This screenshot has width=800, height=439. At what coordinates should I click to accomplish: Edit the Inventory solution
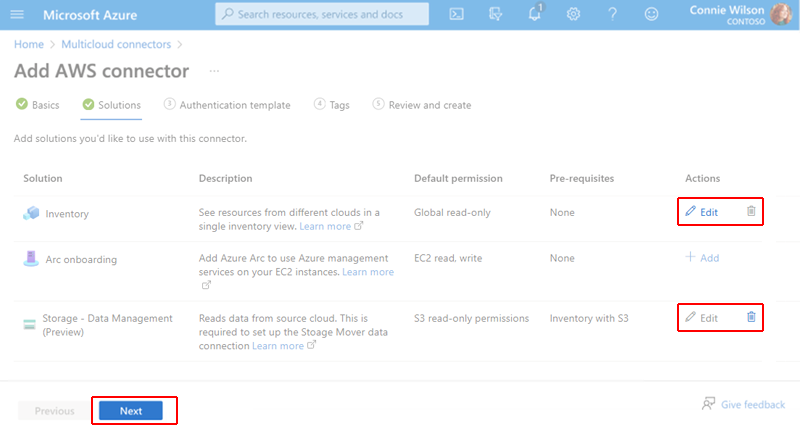(702, 212)
